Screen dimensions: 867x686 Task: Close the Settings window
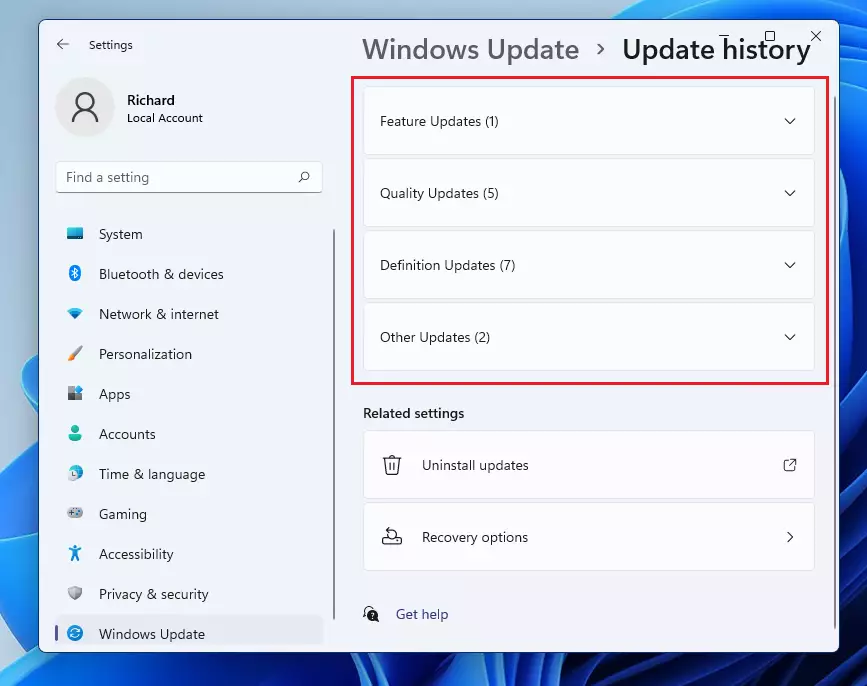[x=816, y=36]
